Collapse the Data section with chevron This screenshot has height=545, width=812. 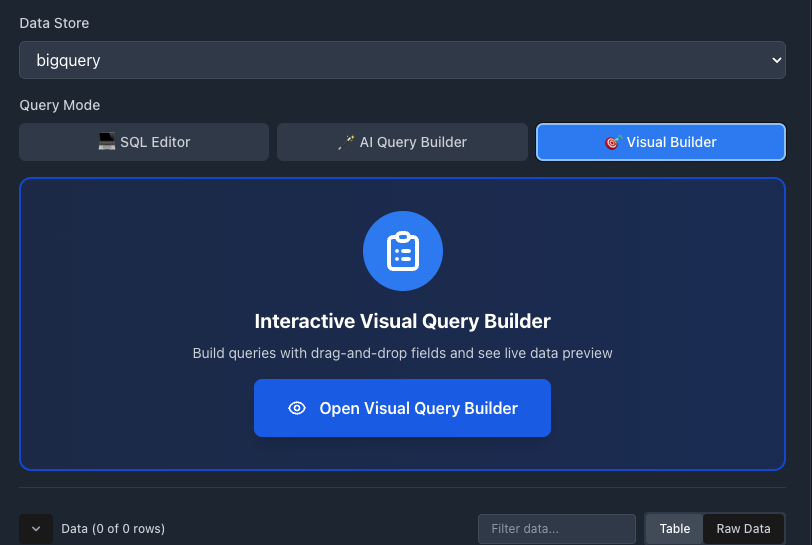click(x=36, y=528)
